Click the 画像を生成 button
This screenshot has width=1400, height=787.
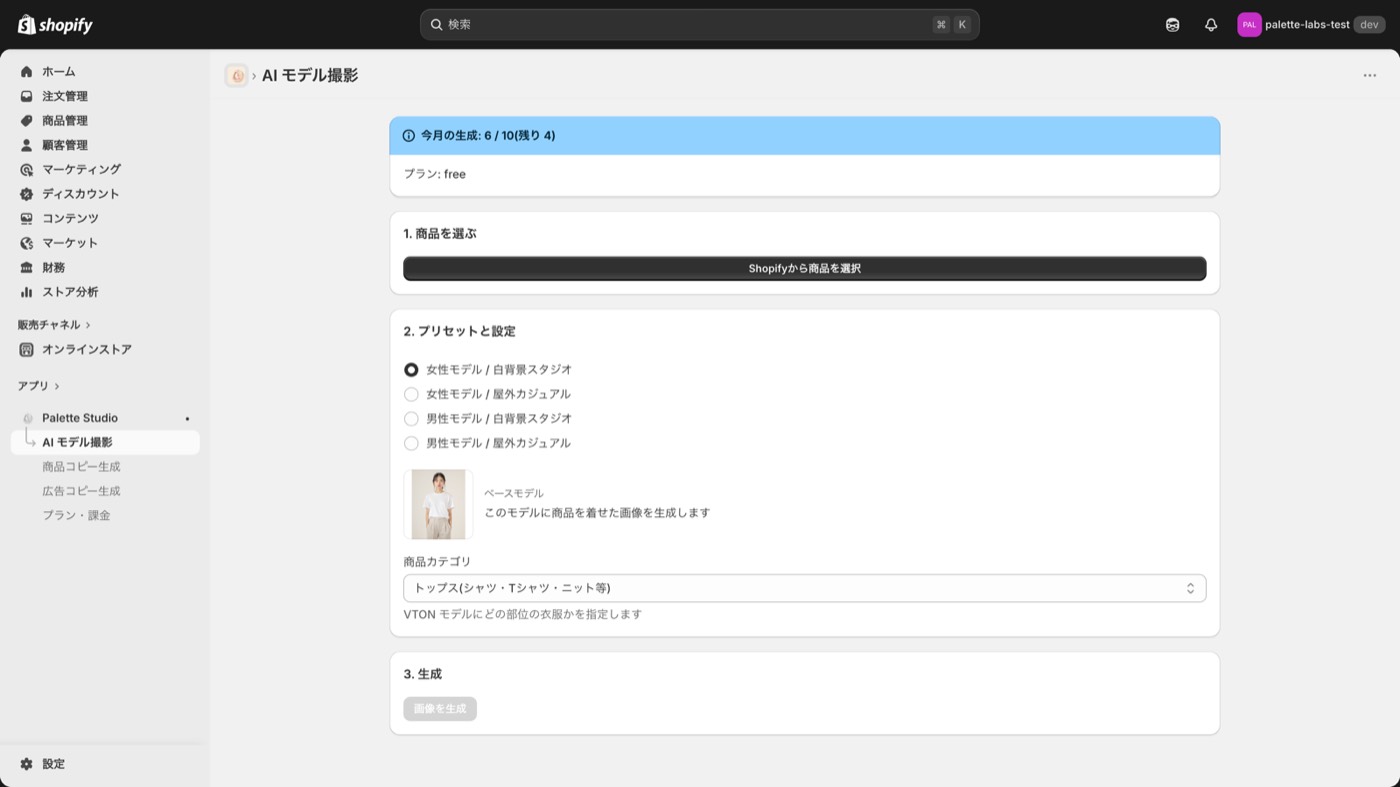coord(440,709)
